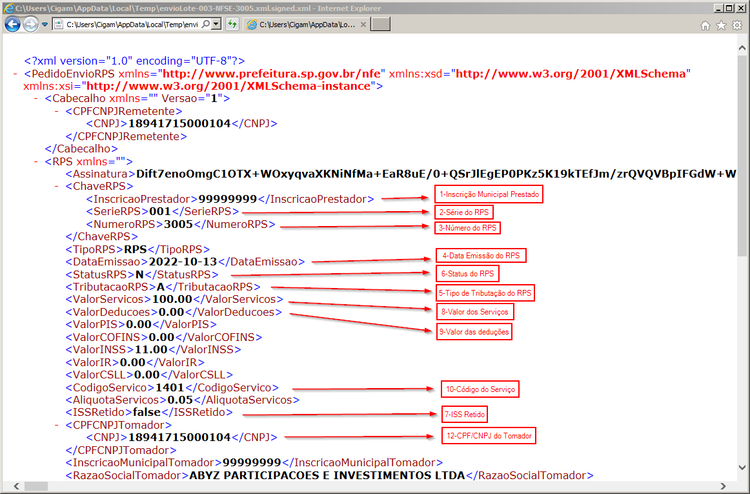This screenshot has width=750, height=494.
Task: Click the browser Forward arrow button
Action: 31,24
